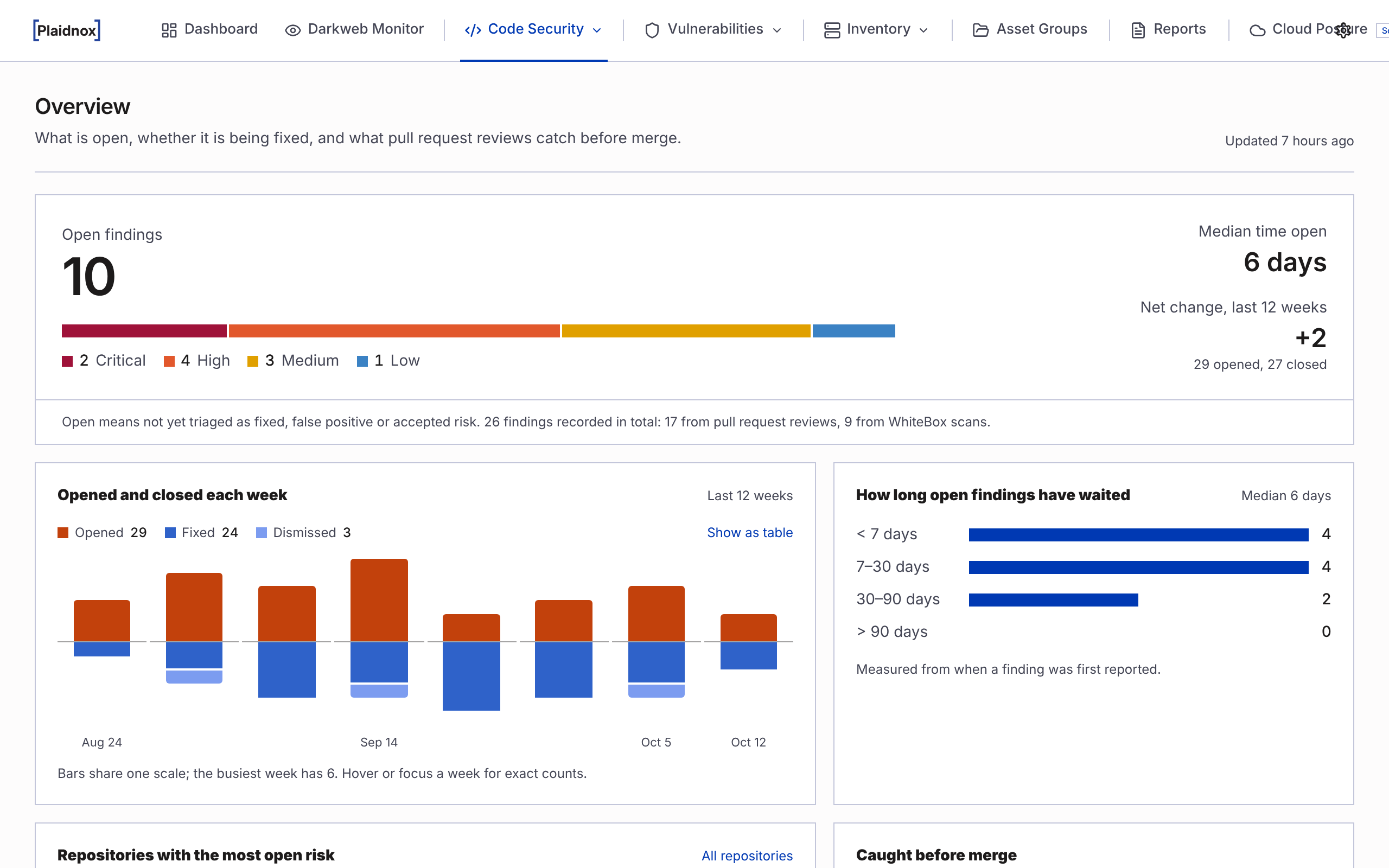Click the 'Repositories with the most open risk' heading
This screenshot has height=868, width=1389.
click(x=196, y=856)
